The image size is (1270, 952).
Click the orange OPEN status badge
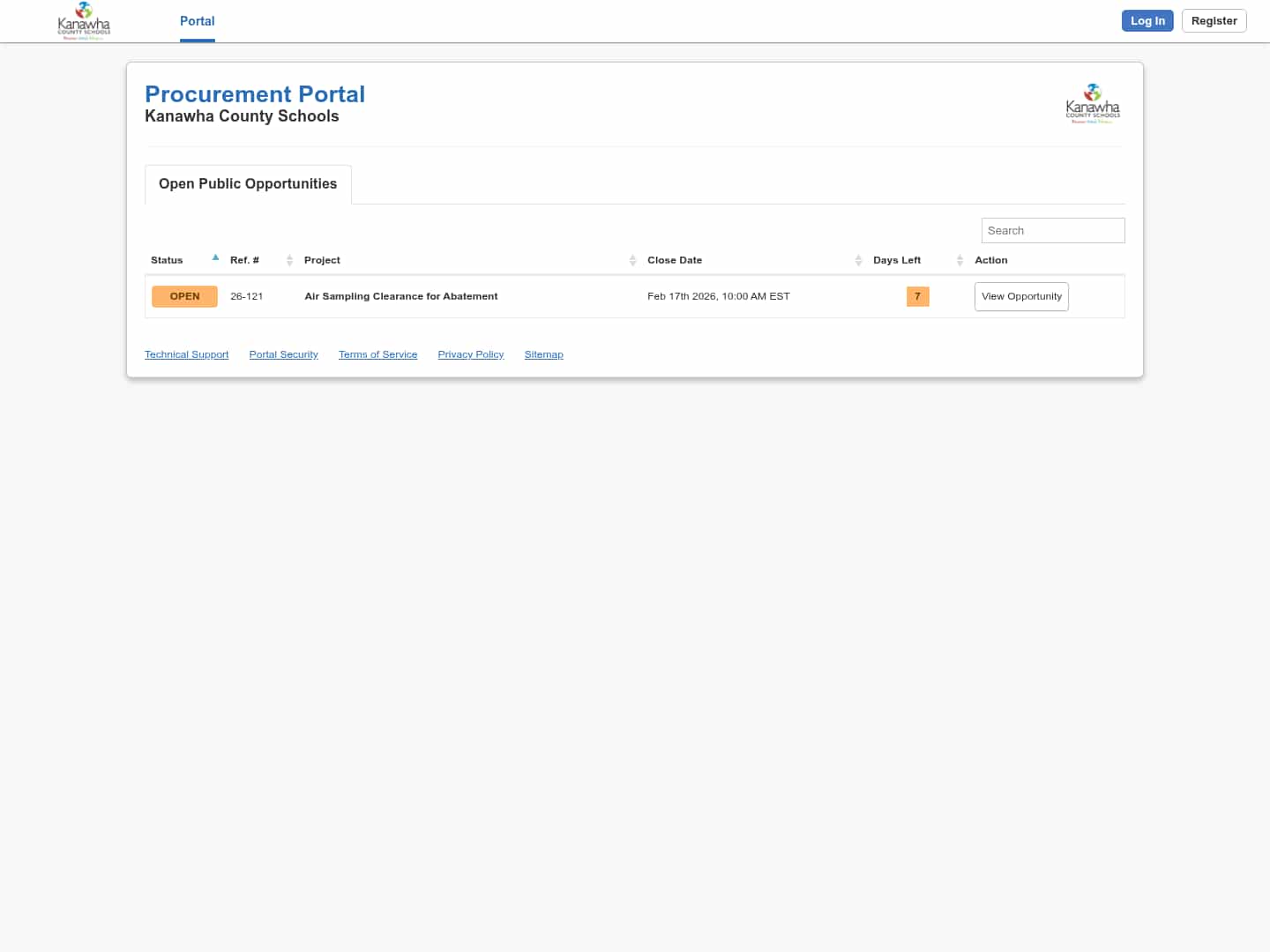(x=184, y=296)
